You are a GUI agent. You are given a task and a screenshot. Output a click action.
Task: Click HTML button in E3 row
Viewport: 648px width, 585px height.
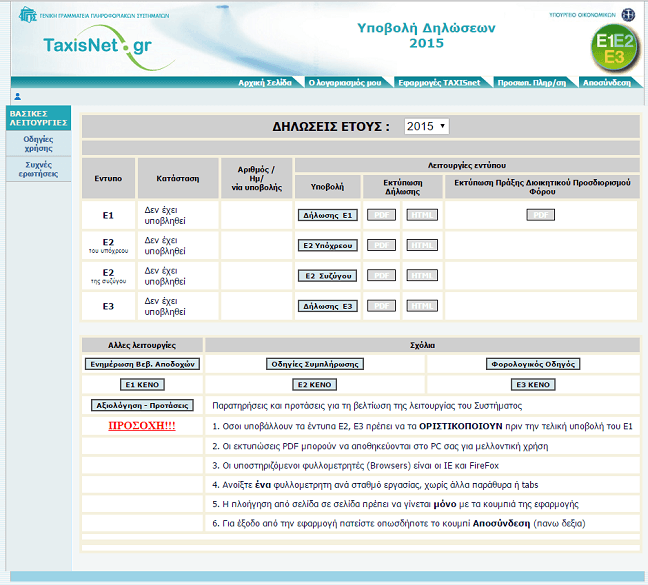click(x=422, y=306)
